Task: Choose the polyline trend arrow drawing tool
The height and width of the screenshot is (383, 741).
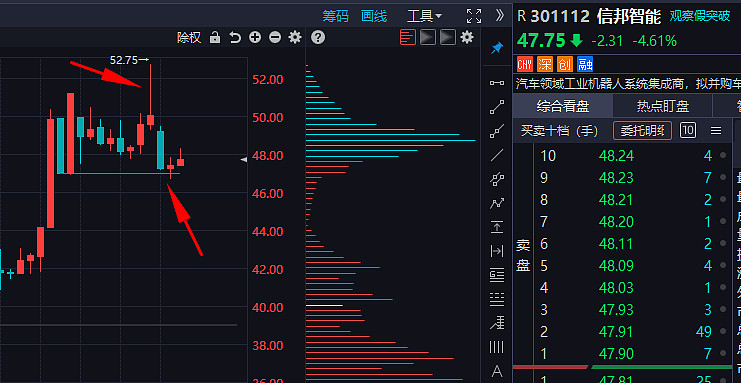Action: coord(497,203)
